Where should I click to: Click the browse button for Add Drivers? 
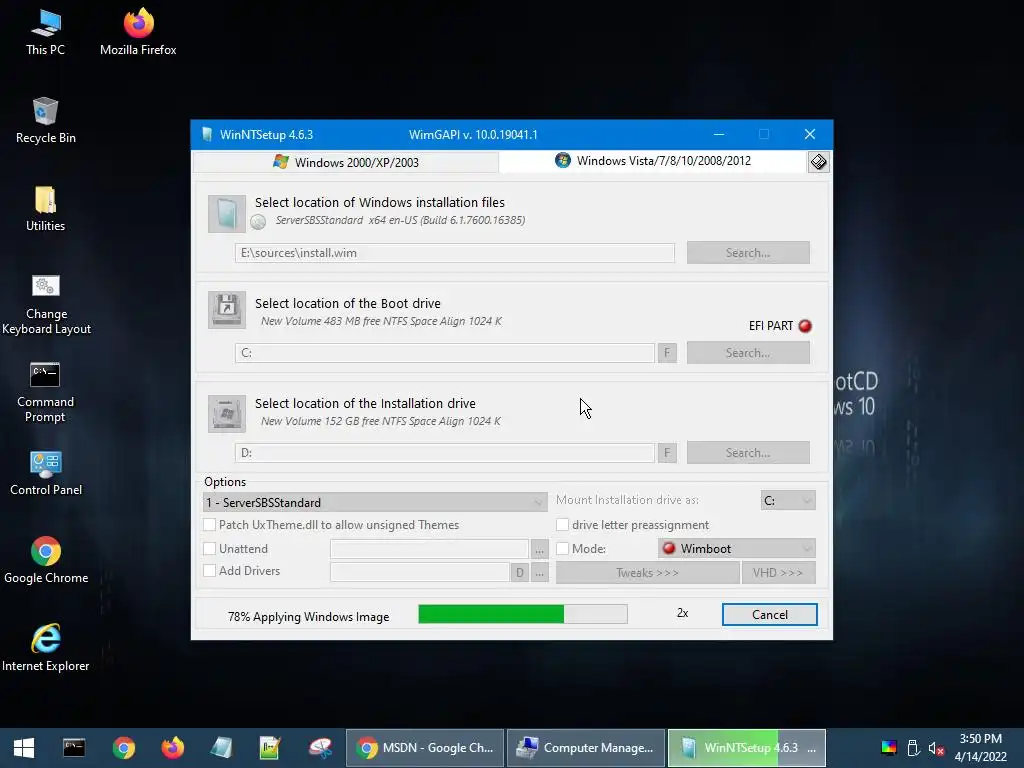539,573
